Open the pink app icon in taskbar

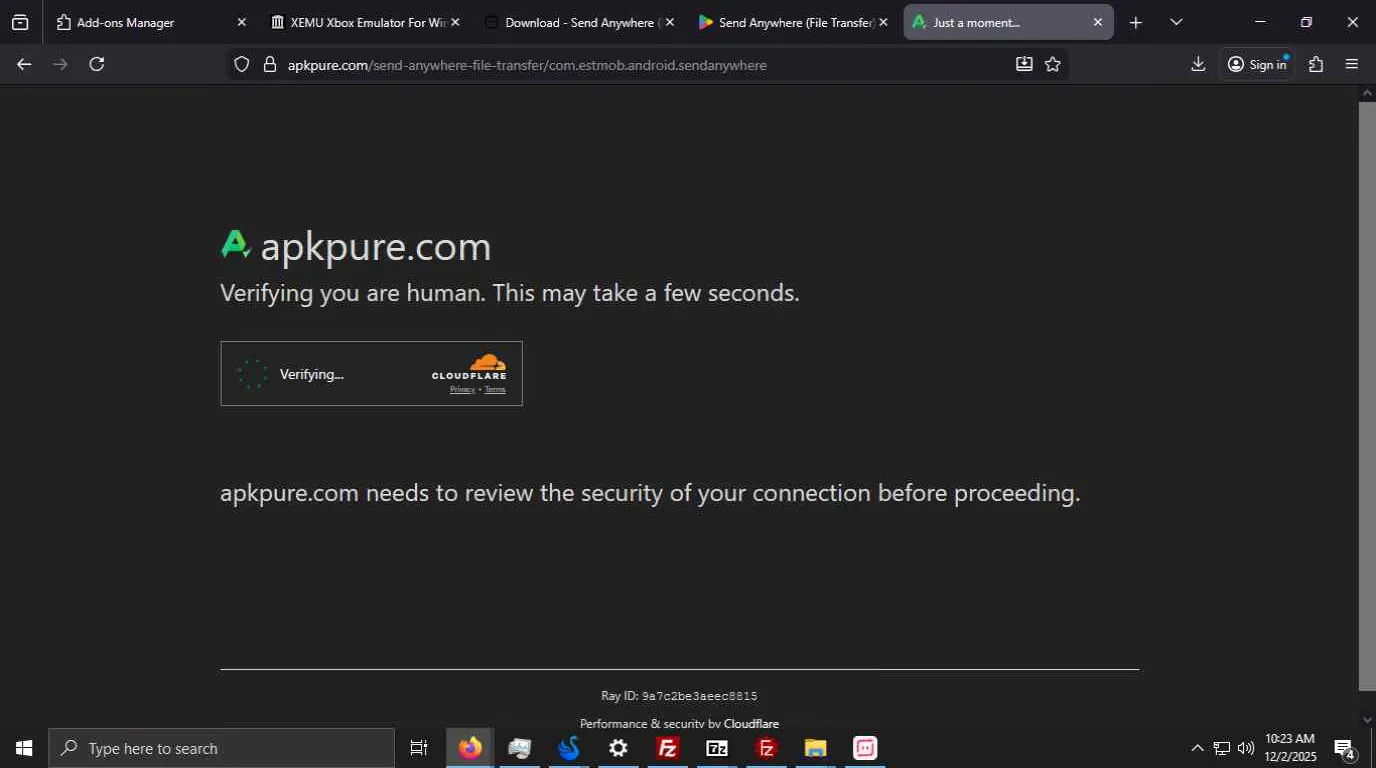[865, 748]
